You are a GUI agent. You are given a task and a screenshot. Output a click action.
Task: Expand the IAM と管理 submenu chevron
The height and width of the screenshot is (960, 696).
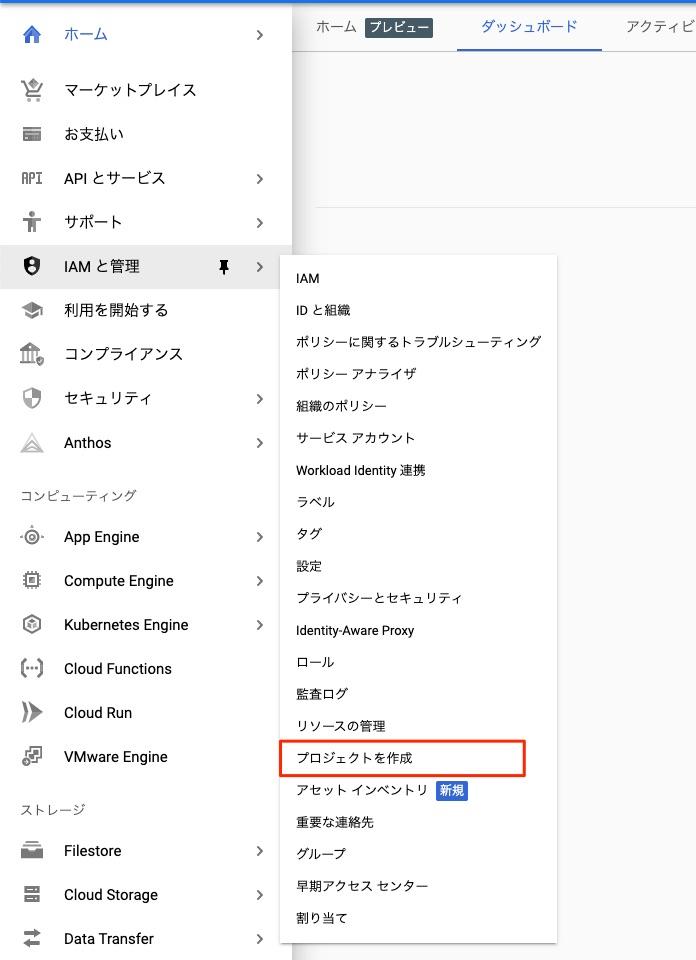pyautogui.click(x=260, y=267)
